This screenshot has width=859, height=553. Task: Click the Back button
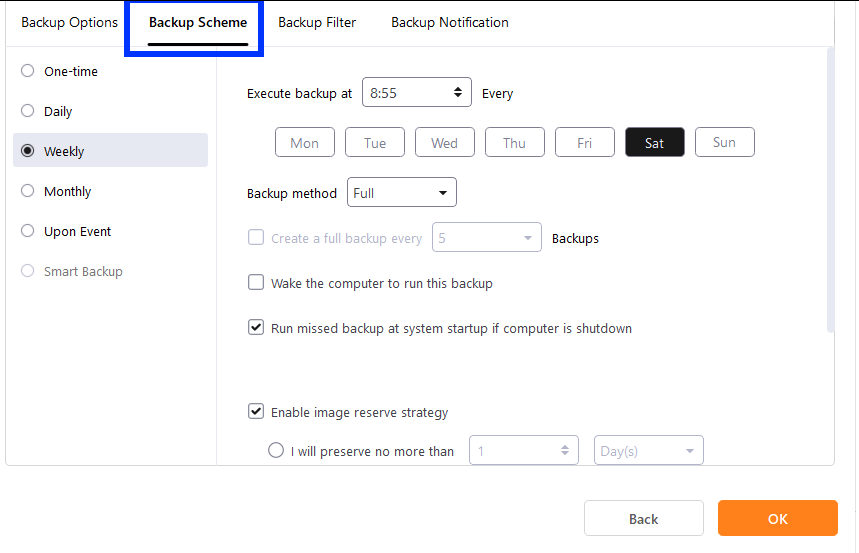[644, 518]
